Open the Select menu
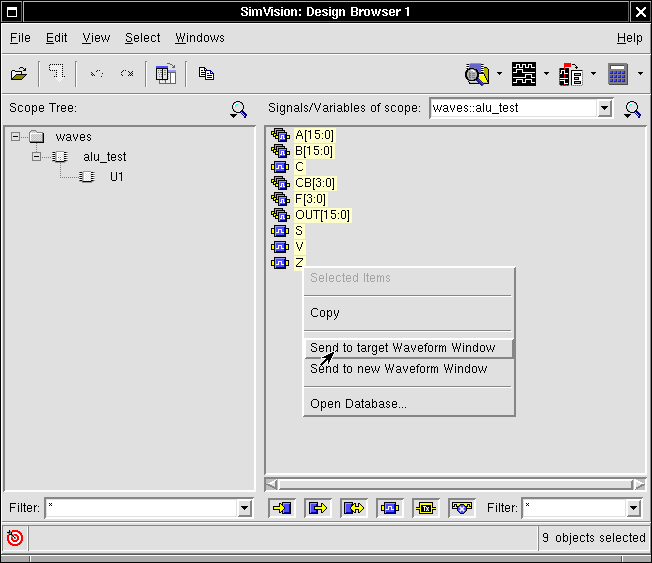 click(143, 38)
